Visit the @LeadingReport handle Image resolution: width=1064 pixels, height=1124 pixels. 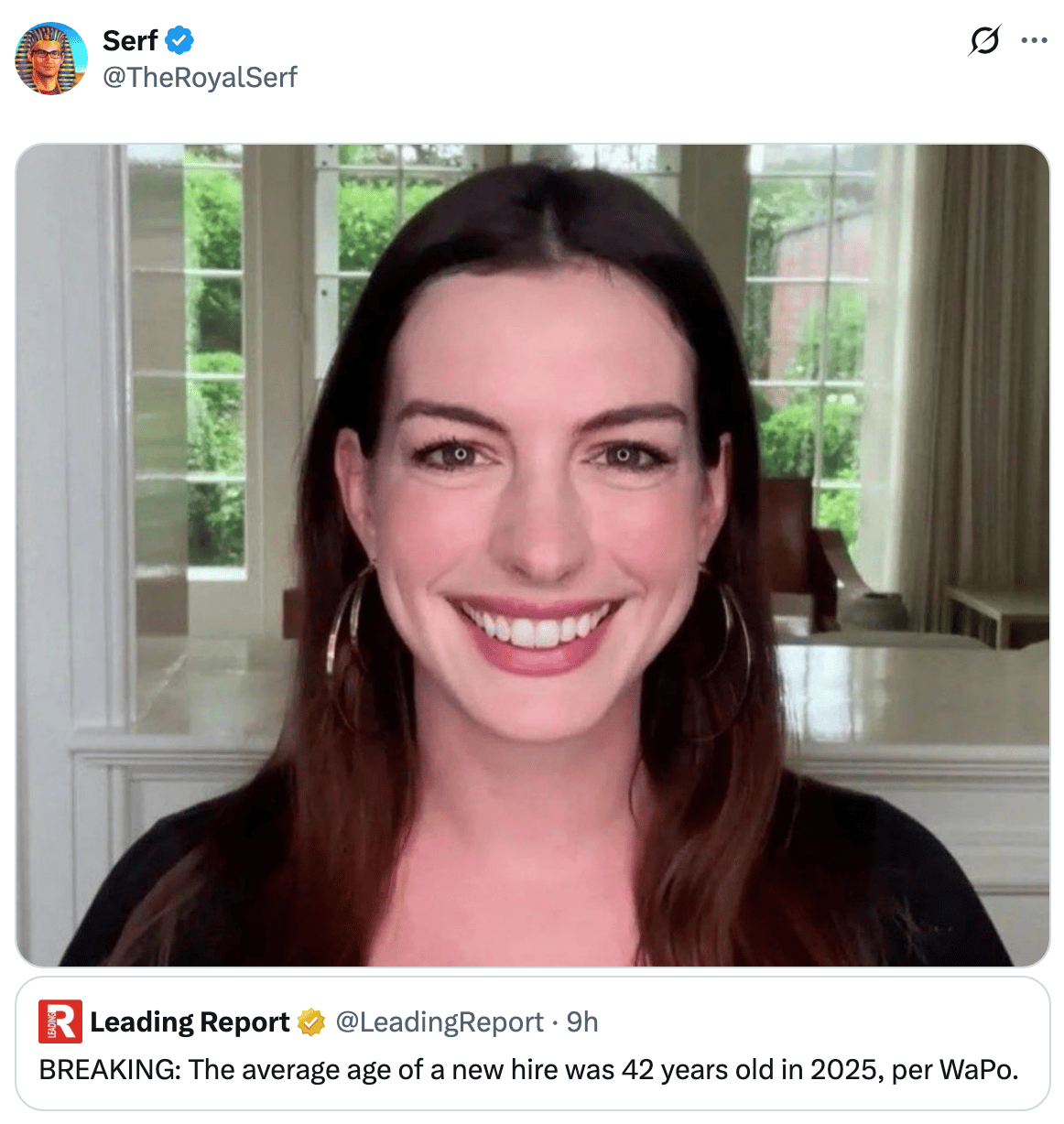[x=440, y=1021]
